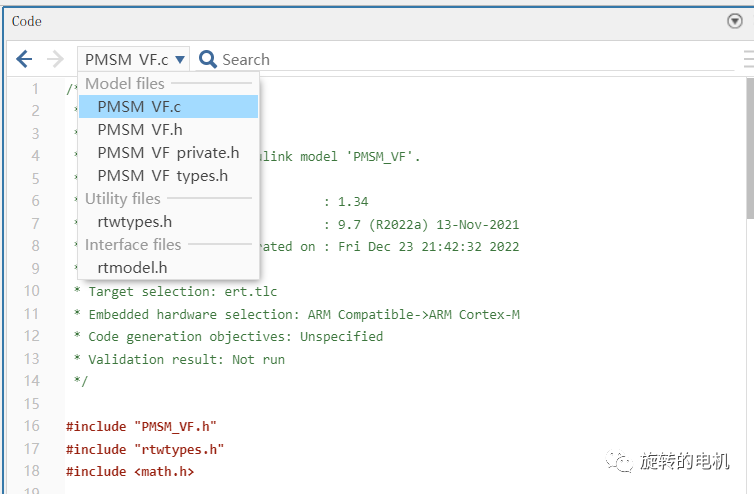Open PMSM_VF_types.h from the list
754x494 pixels.
[x=168, y=176]
